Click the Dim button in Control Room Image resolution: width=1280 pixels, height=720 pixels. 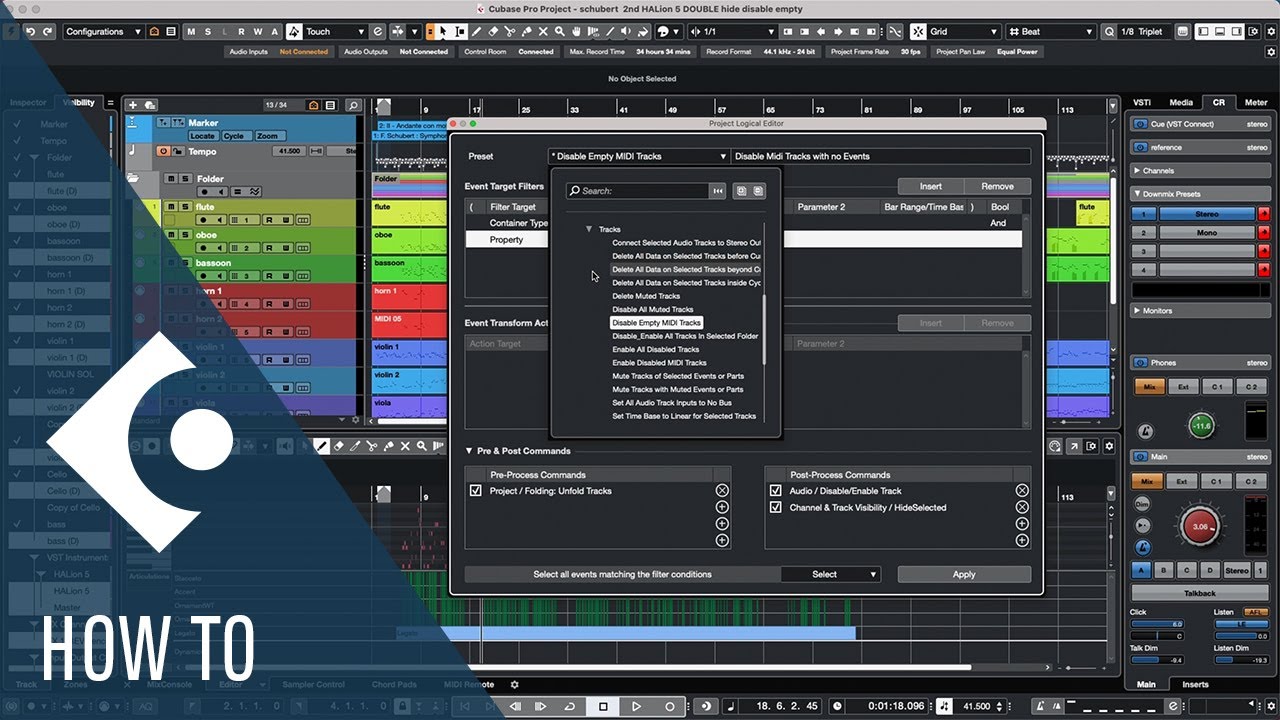pyautogui.click(x=1143, y=505)
